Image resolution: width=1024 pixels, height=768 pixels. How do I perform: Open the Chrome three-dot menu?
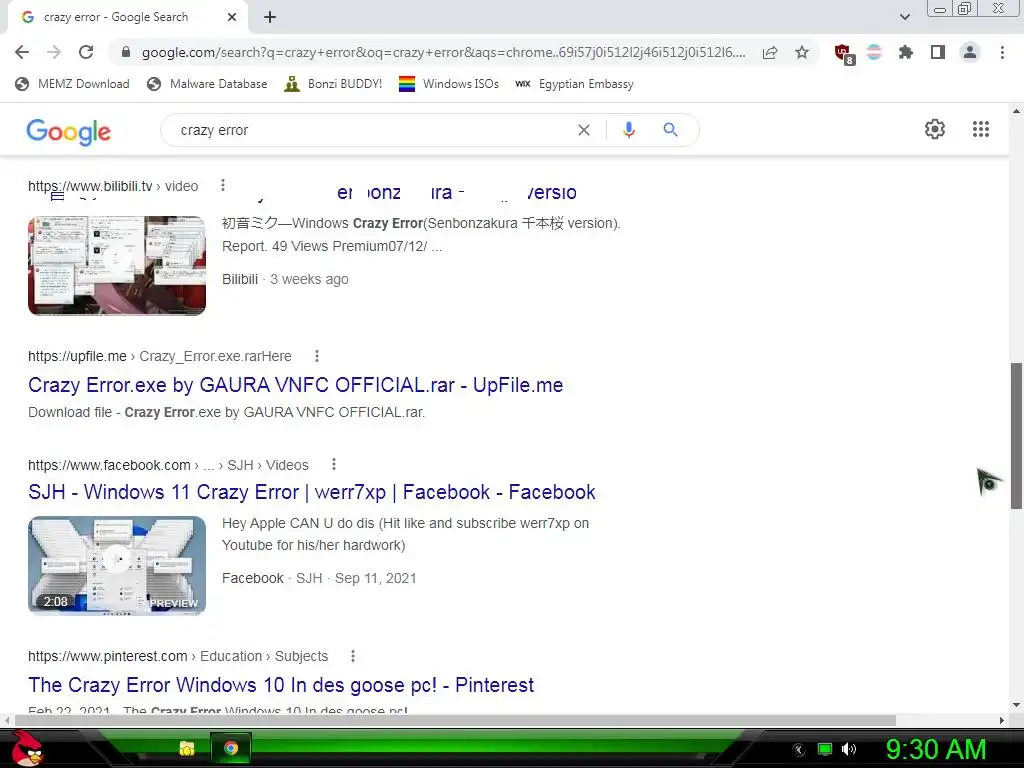coord(1002,52)
